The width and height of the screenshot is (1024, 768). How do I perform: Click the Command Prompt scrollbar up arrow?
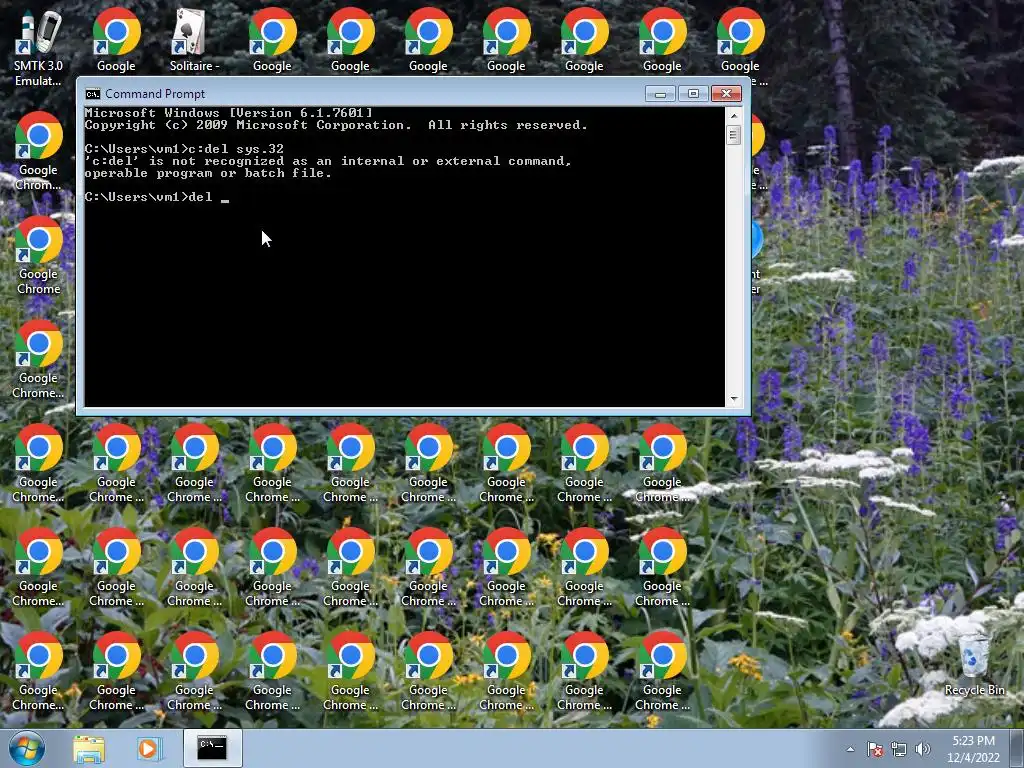pyautogui.click(x=733, y=116)
